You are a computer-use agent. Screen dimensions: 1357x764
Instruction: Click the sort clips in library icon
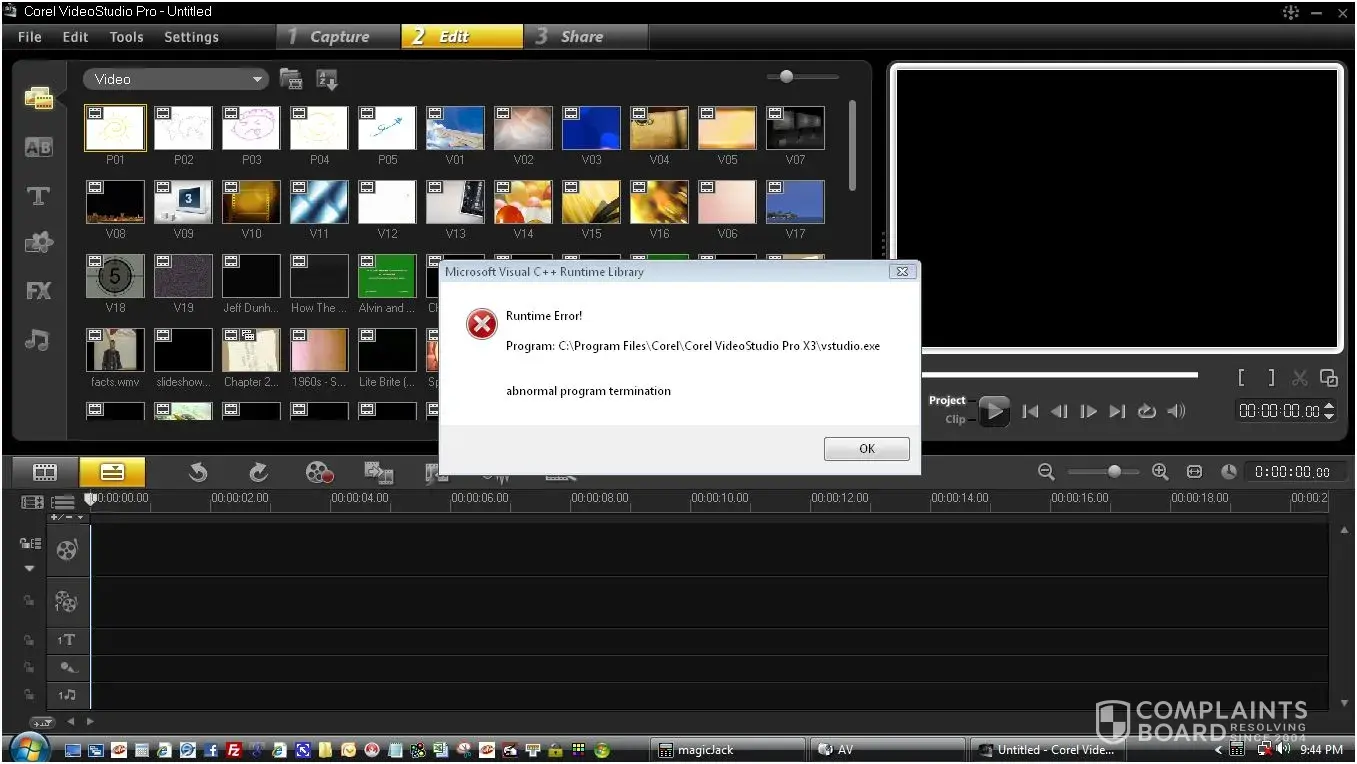point(327,79)
